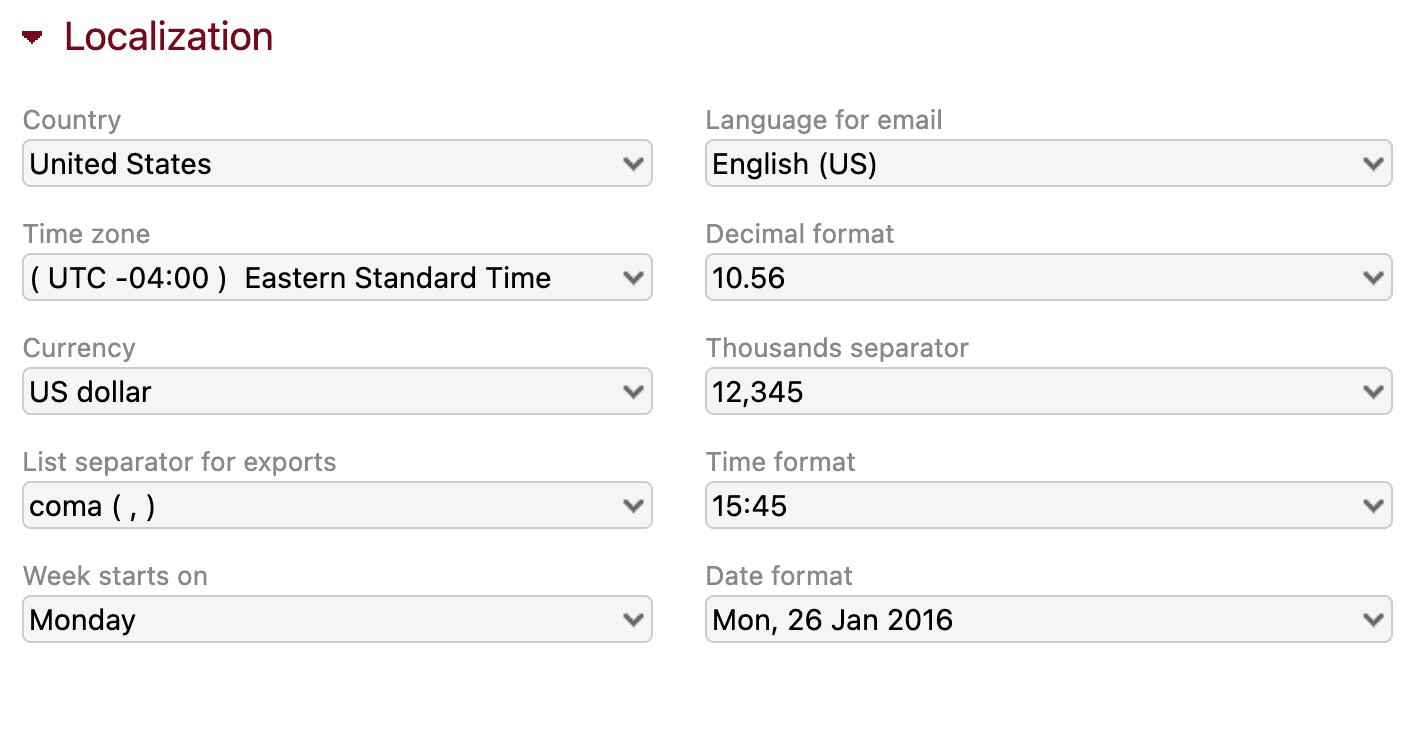The height and width of the screenshot is (730, 1420).
Task: Open the Time zone dropdown
Action: [x=337, y=277]
